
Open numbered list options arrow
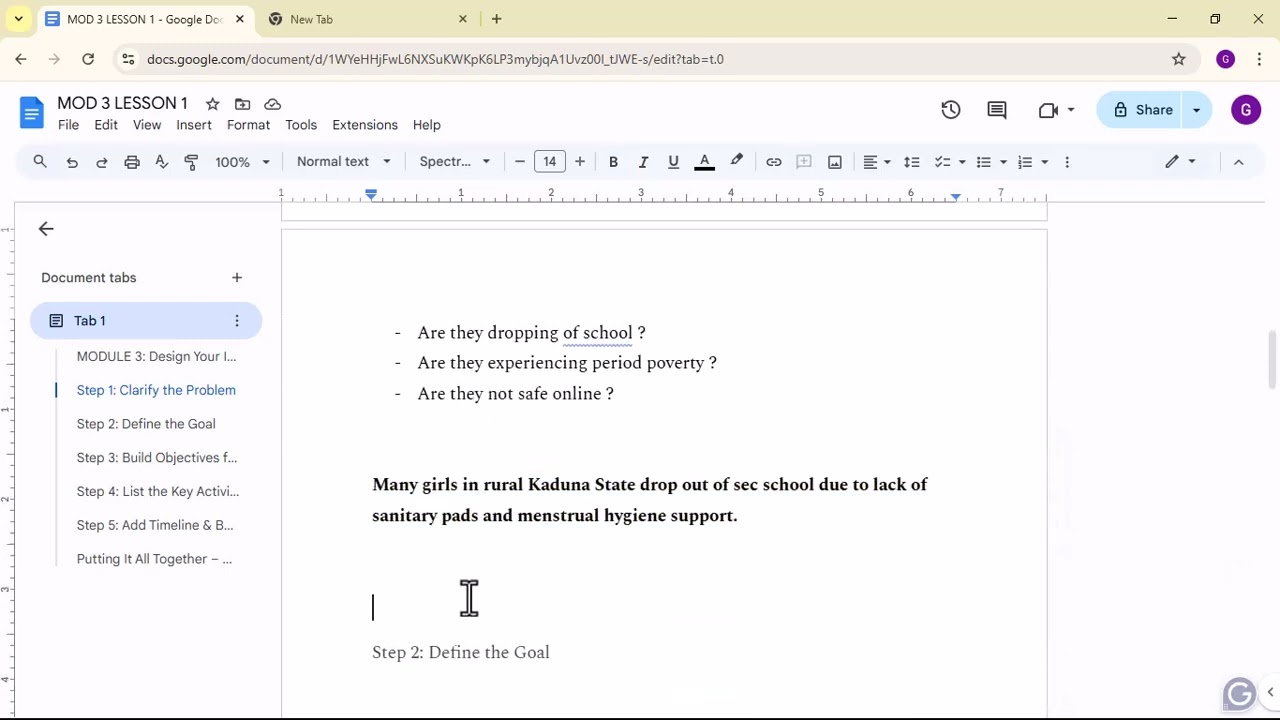(x=1044, y=162)
